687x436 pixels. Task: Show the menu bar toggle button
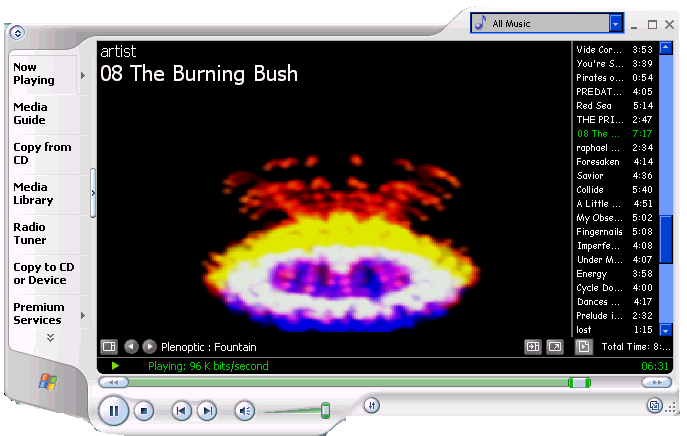coord(17,32)
